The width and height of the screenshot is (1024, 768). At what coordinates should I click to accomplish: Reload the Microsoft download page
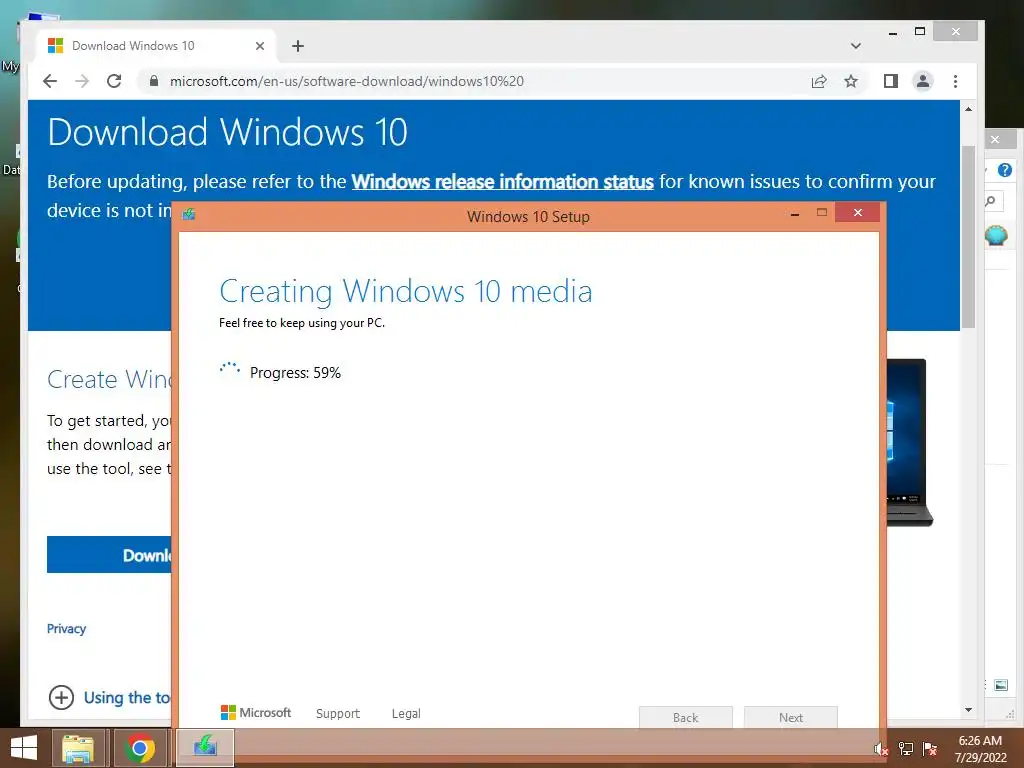coord(114,81)
